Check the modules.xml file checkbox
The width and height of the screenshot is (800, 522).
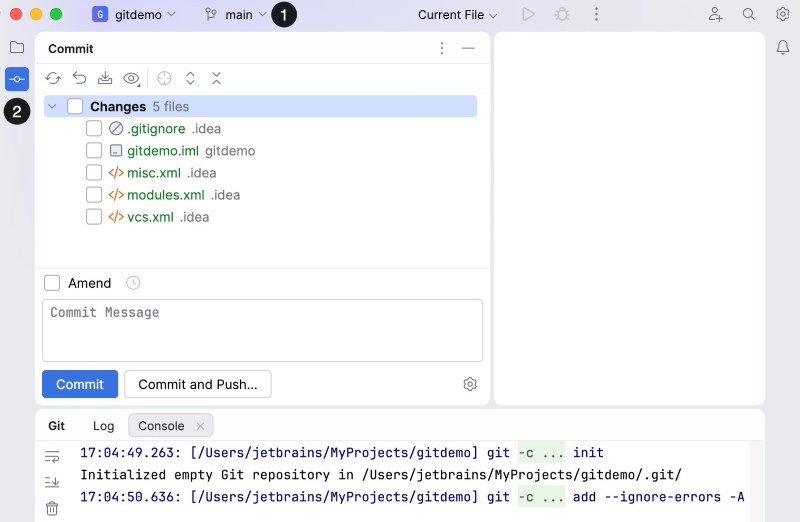pyautogui.click(x=94, y=194)
